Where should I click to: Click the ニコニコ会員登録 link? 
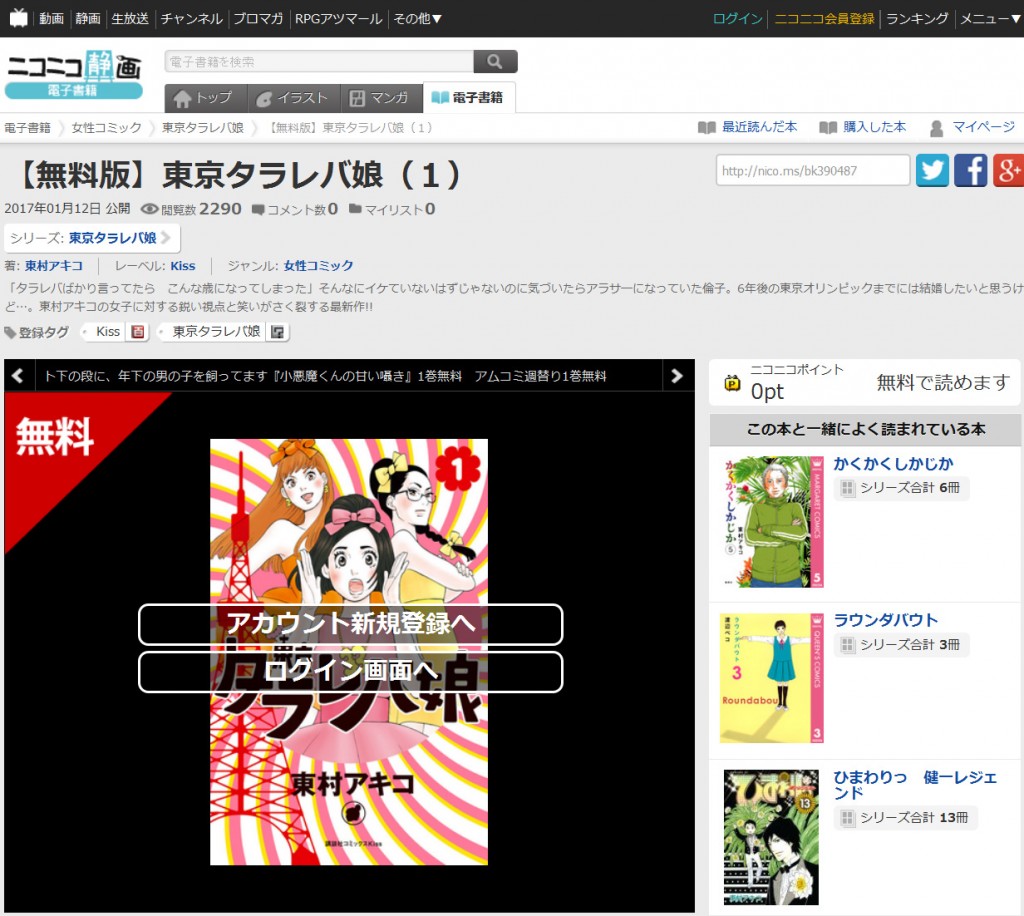pyautogui.click(x=824, y=18)
